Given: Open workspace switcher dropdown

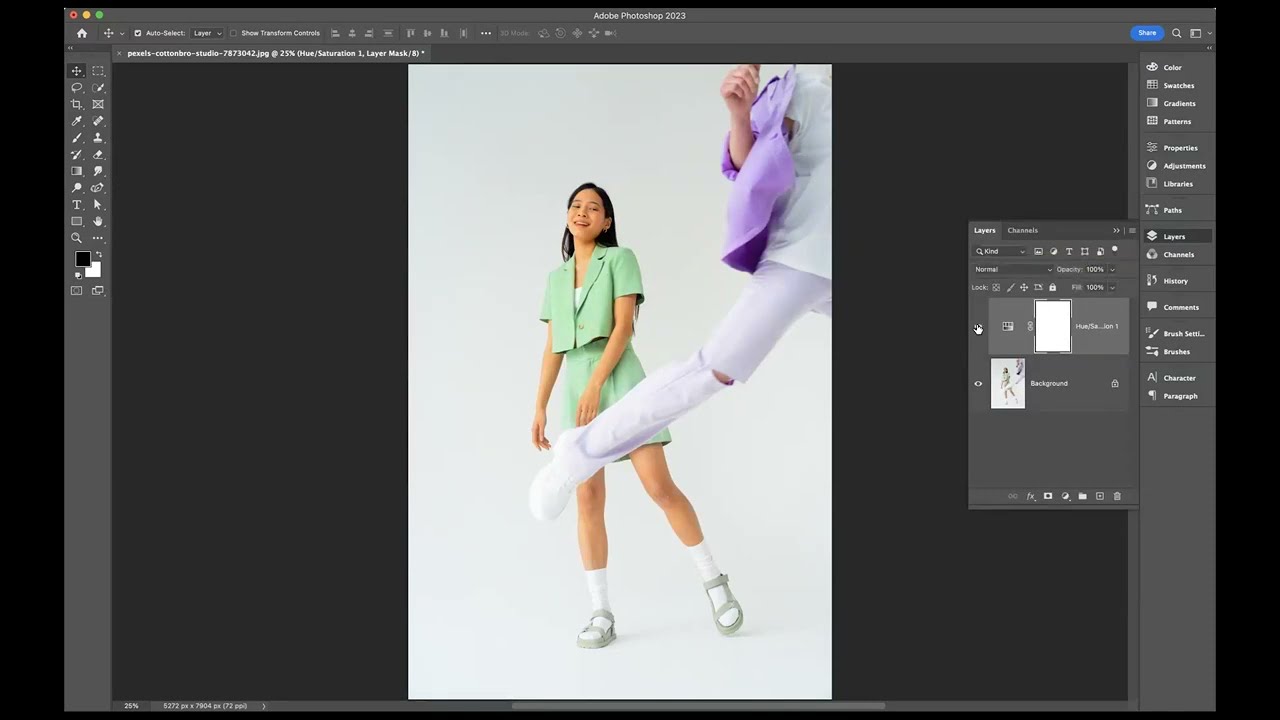Looking at the screenshot, I should [1199, 33].
